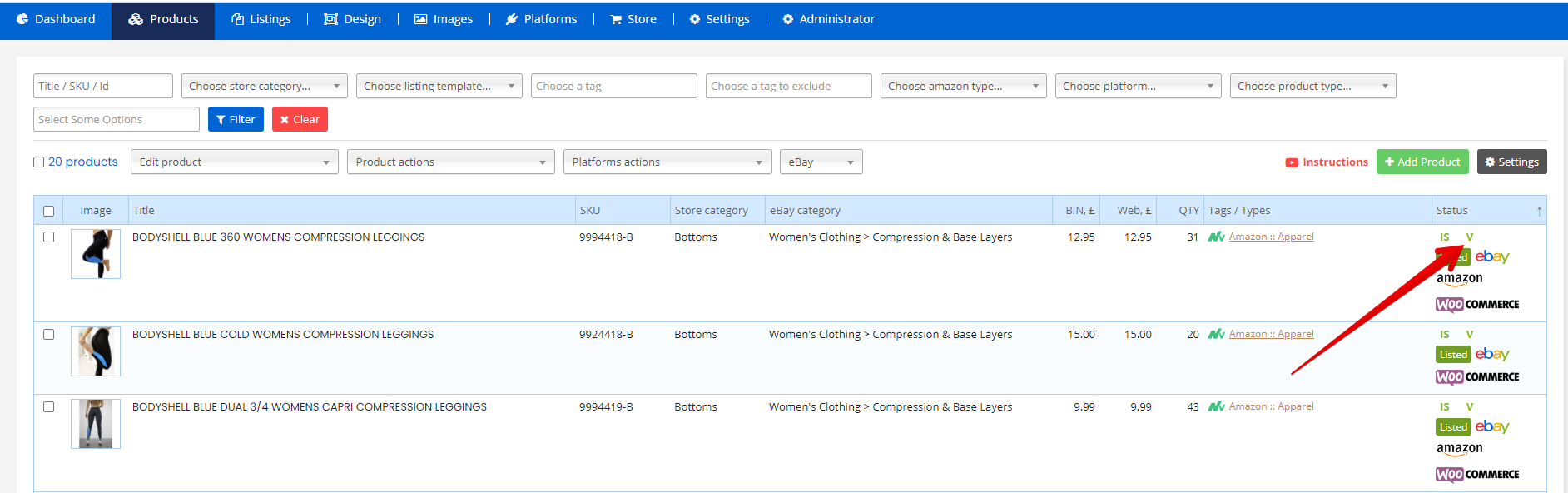
Task: Open the Choose store category dropdown
Action: tap(264, 86)
